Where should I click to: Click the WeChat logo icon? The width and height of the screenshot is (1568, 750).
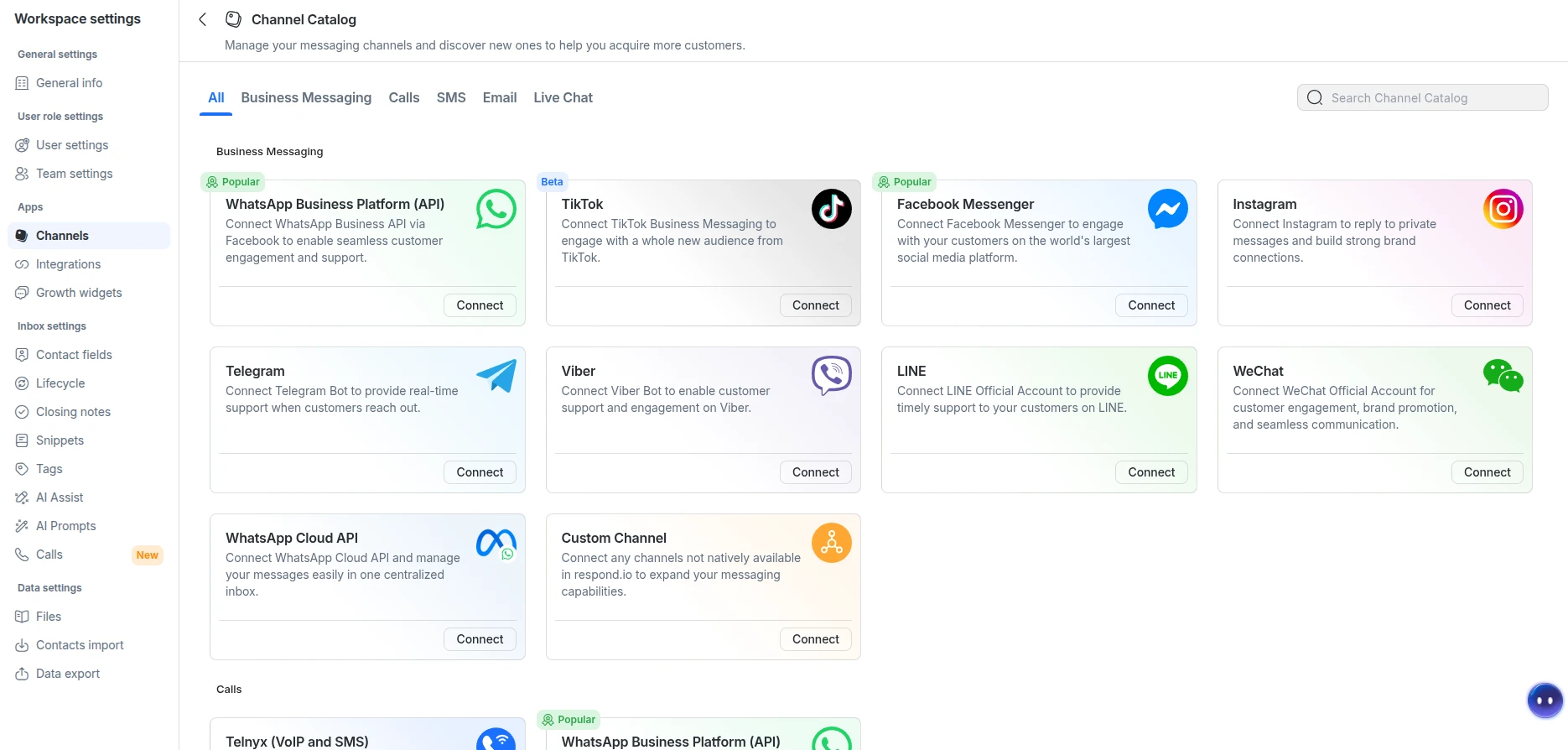tap(1503, 376)
